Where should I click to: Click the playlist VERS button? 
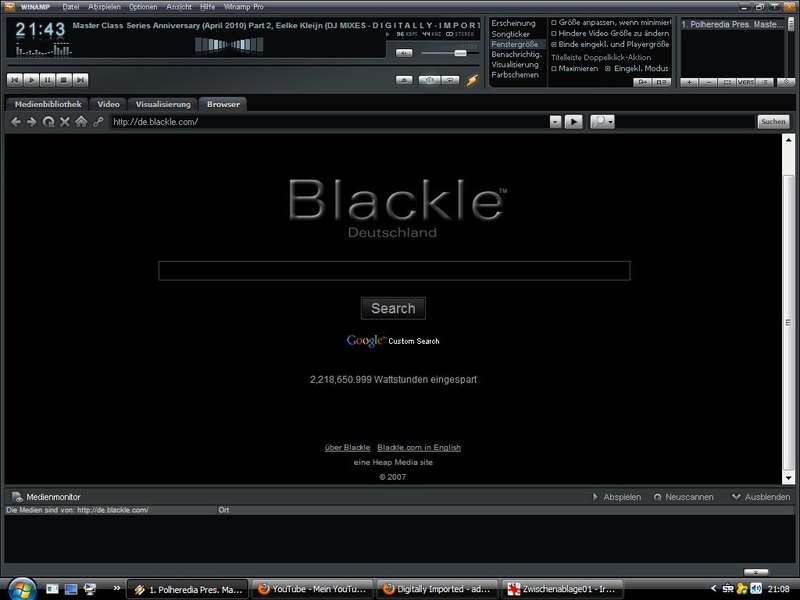746,82
